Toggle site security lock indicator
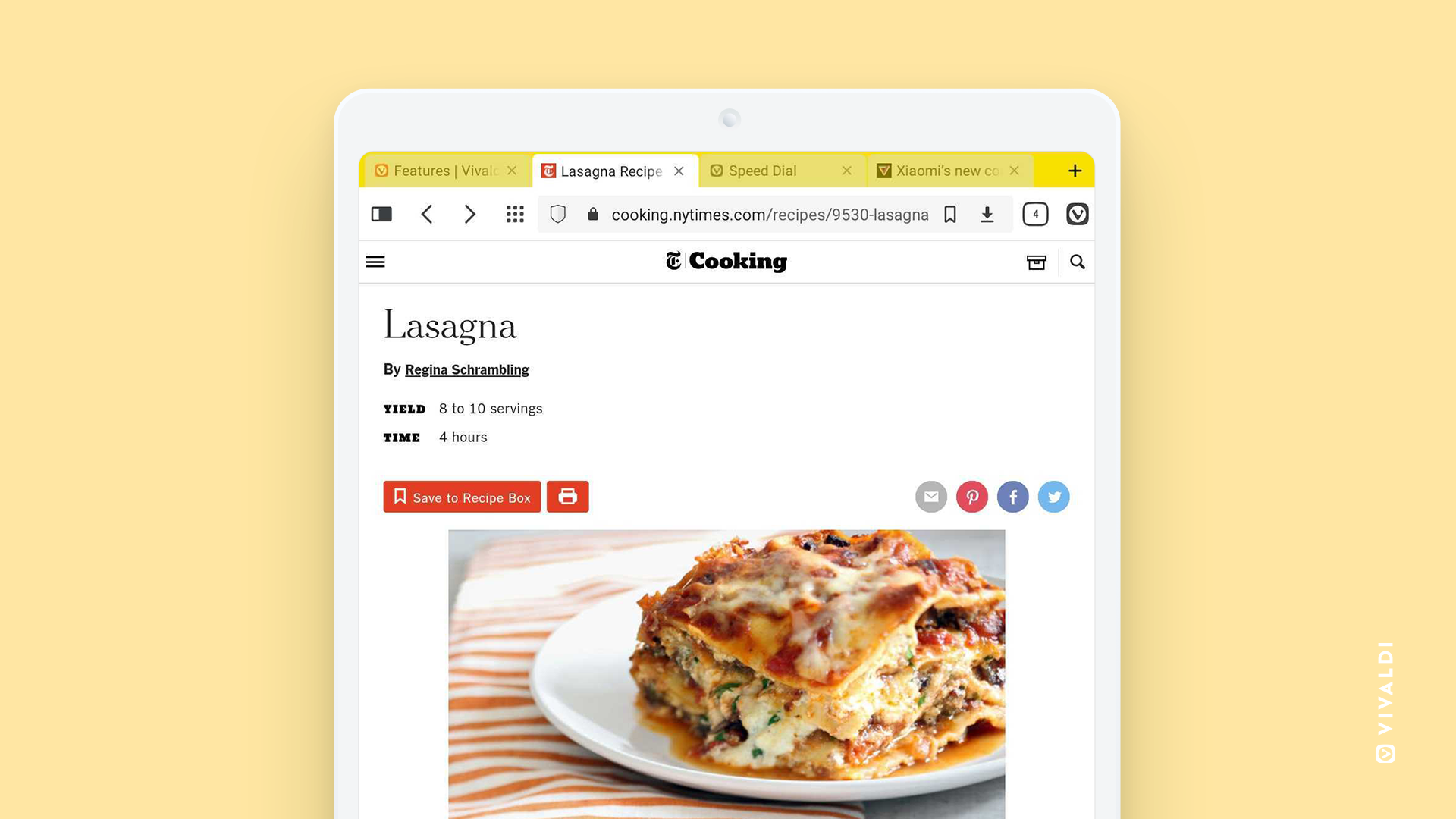Screen dimensions: 1456x819 [592, 214]
